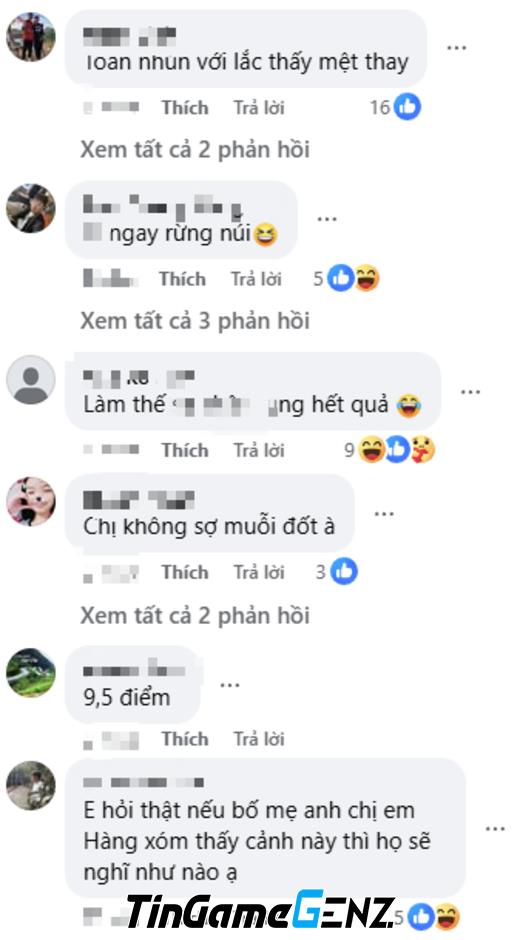Screen dimensions: 520x940
Task: Expand 'Xem tất cả 2 phản hồi' under first comment
Action: (x=195, y=150)
